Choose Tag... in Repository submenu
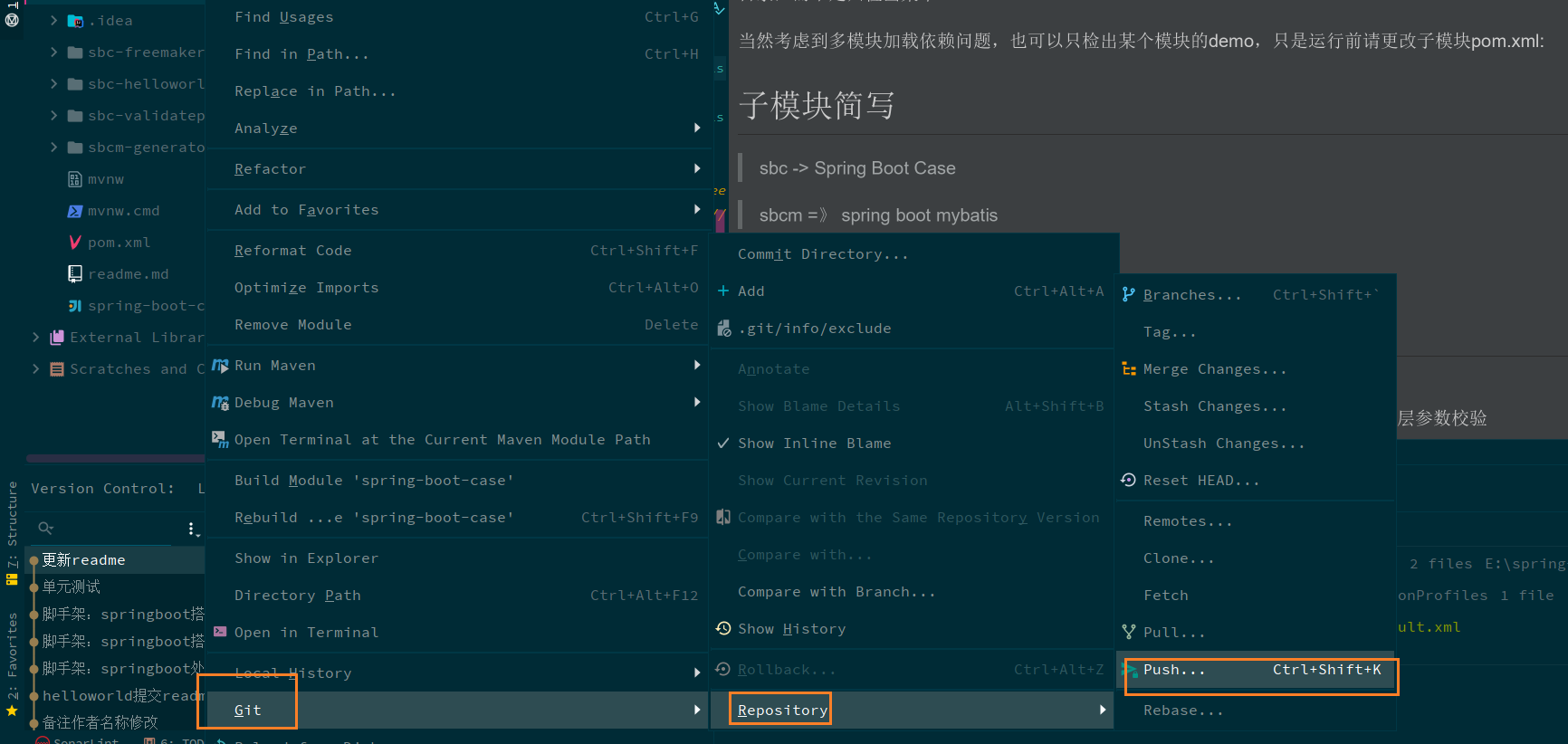The height and width of the screenshot is (744, 1568). (x=1256, y=332)
